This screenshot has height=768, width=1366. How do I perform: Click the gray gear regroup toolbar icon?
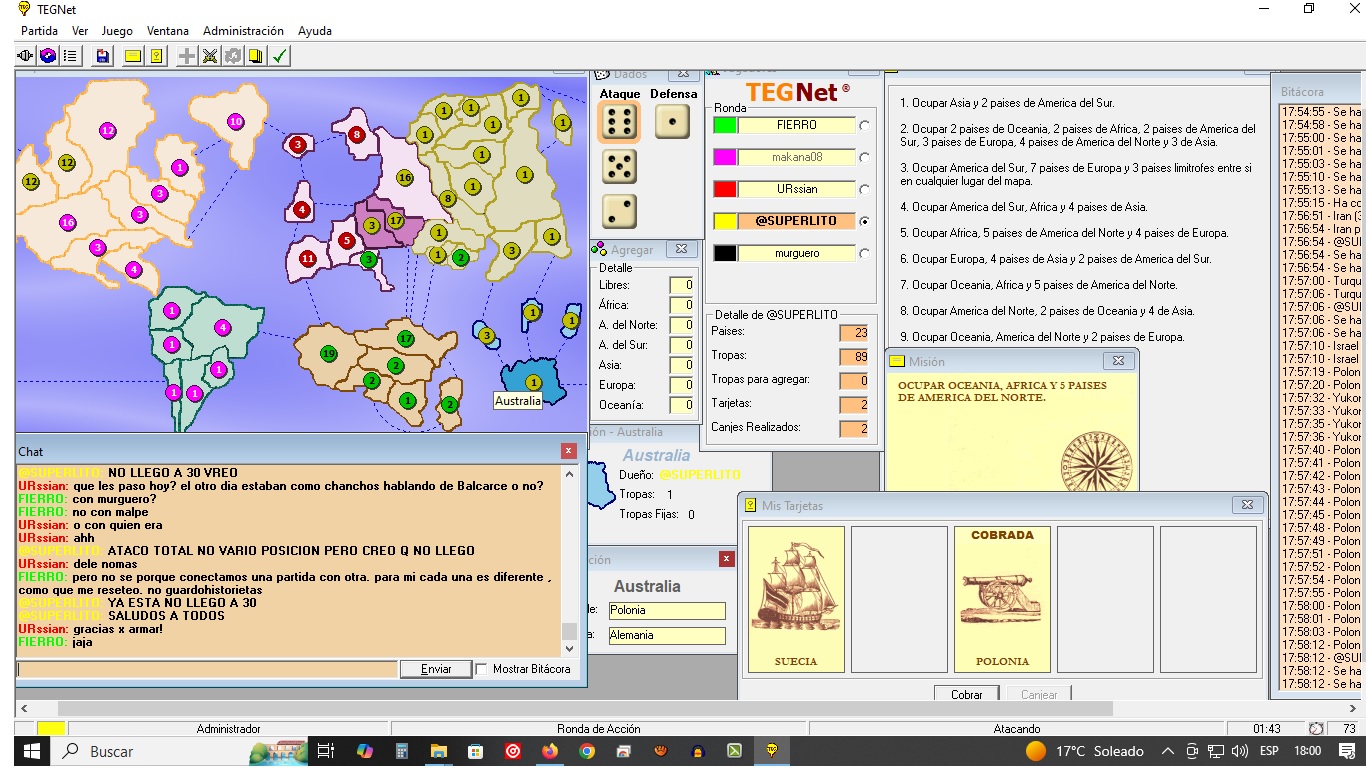coord(233,56)
